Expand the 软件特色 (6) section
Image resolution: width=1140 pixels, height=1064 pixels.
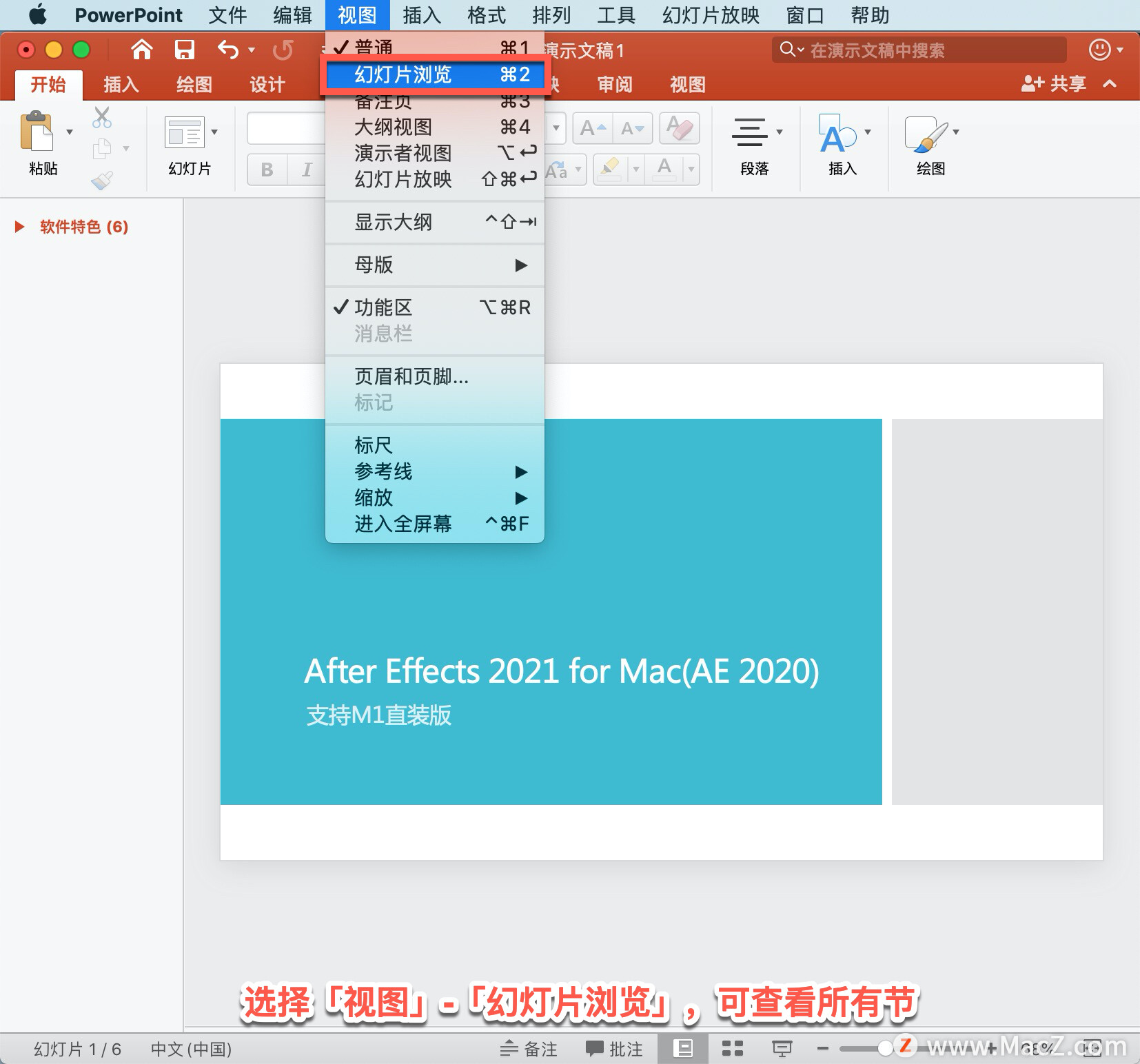click(x=20, y=227)
